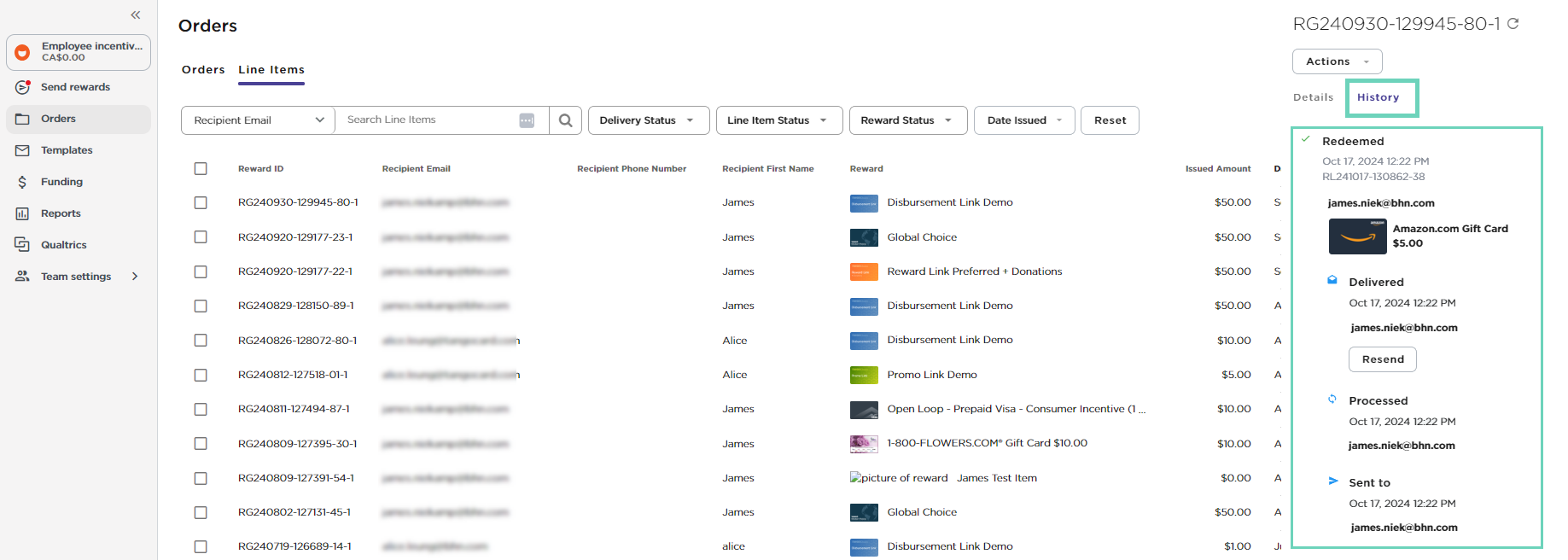Expand Team settings submenu
Viewport: 1568px width, 560px height.
[135, 277]
